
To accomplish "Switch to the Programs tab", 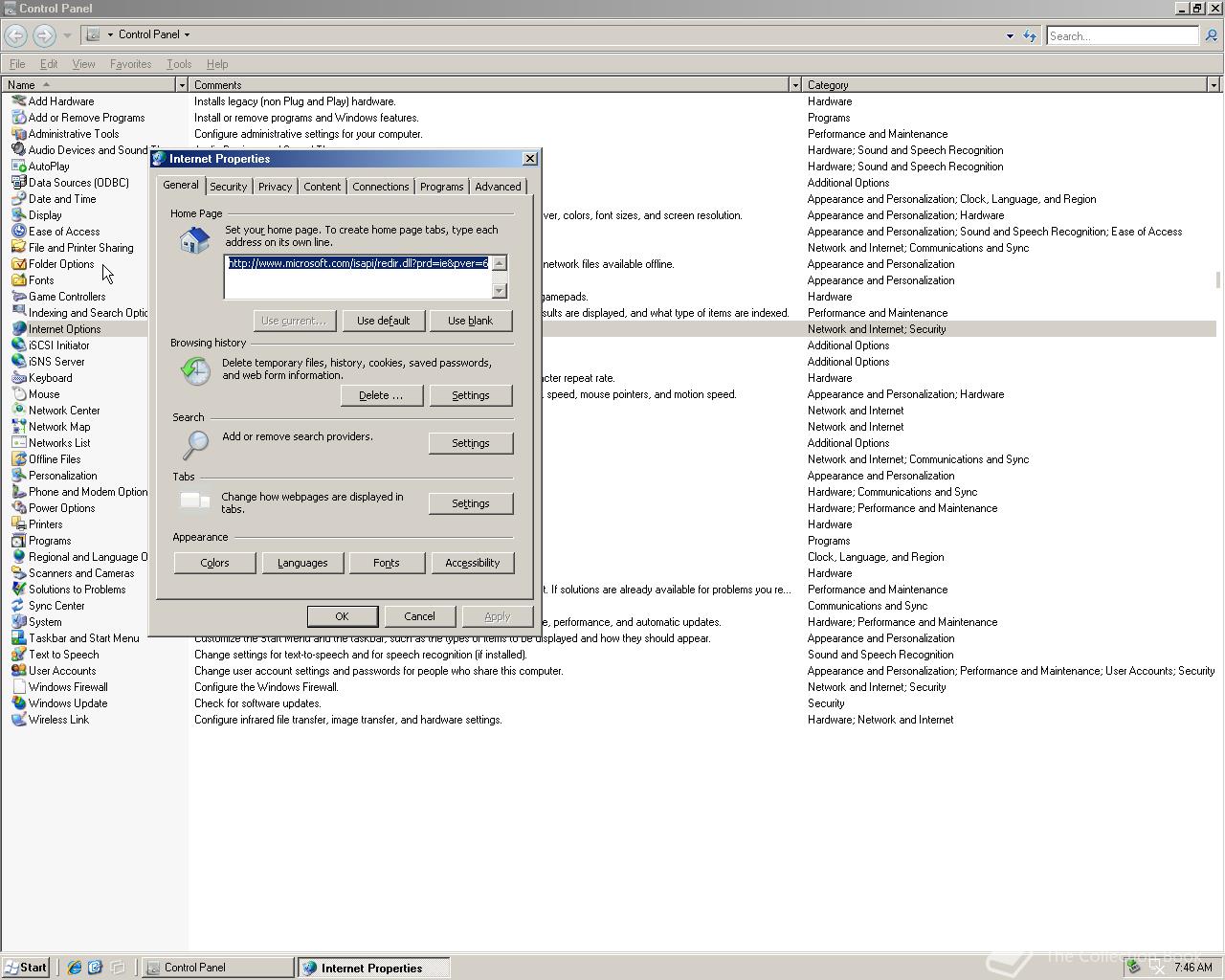I will (441, 187).
